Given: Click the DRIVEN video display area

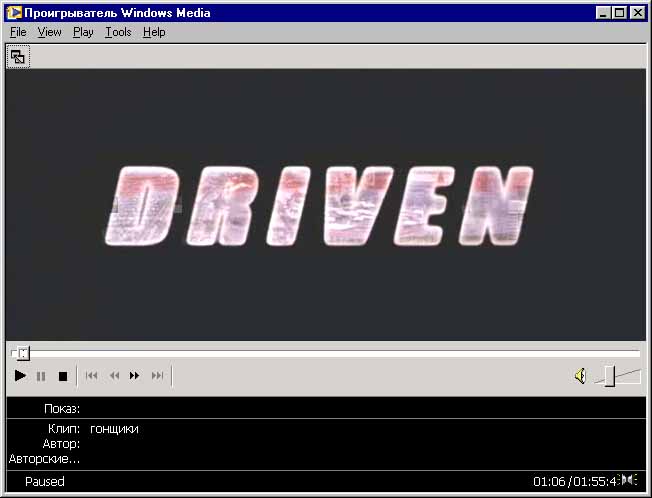Looking at the screenshot, I should point(326,205).
